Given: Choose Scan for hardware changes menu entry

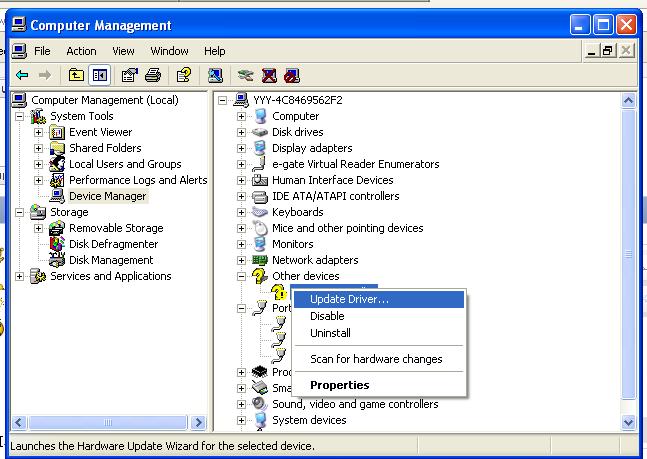Looking at the screenshot, I should coord(379,359).
